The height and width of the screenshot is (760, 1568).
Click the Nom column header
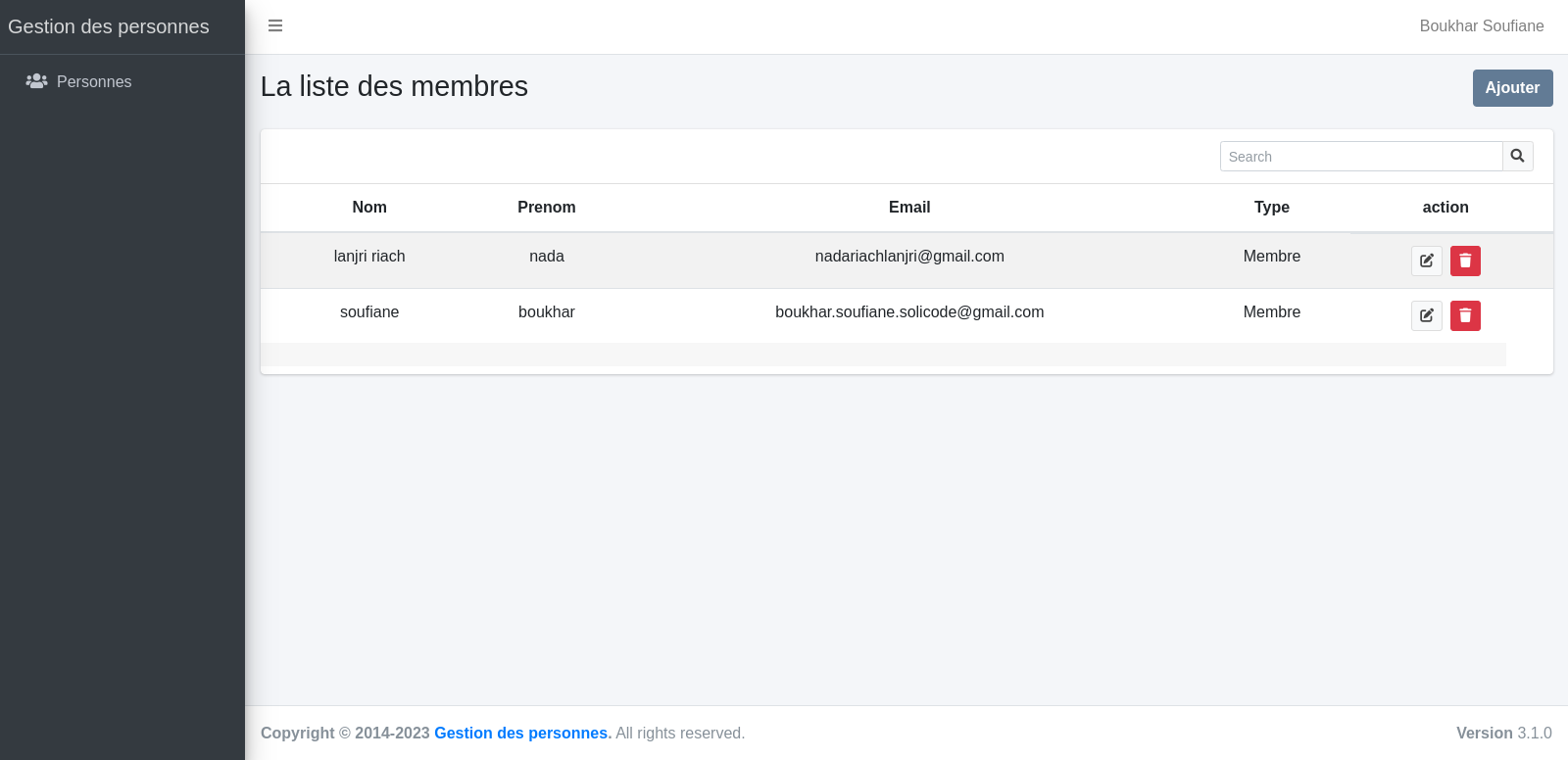coord(369,208)
